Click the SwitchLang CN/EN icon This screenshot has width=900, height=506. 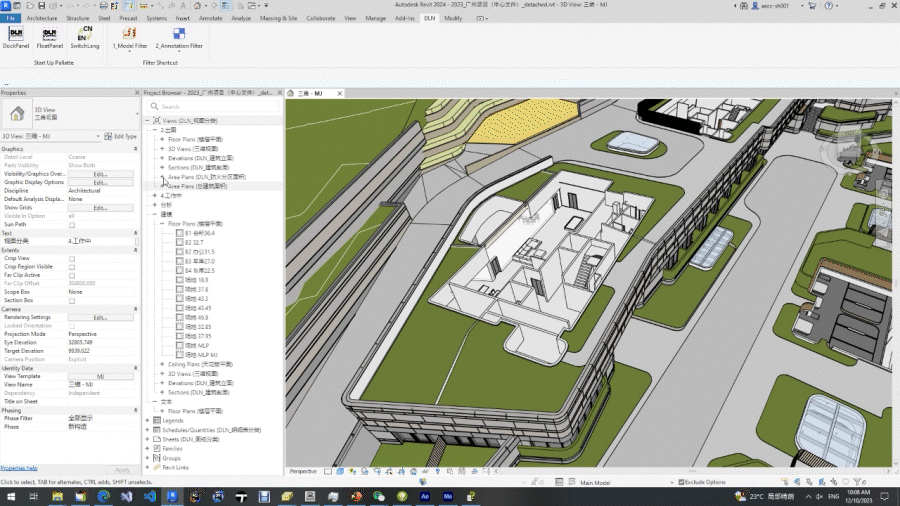click(x=84, y=35)
